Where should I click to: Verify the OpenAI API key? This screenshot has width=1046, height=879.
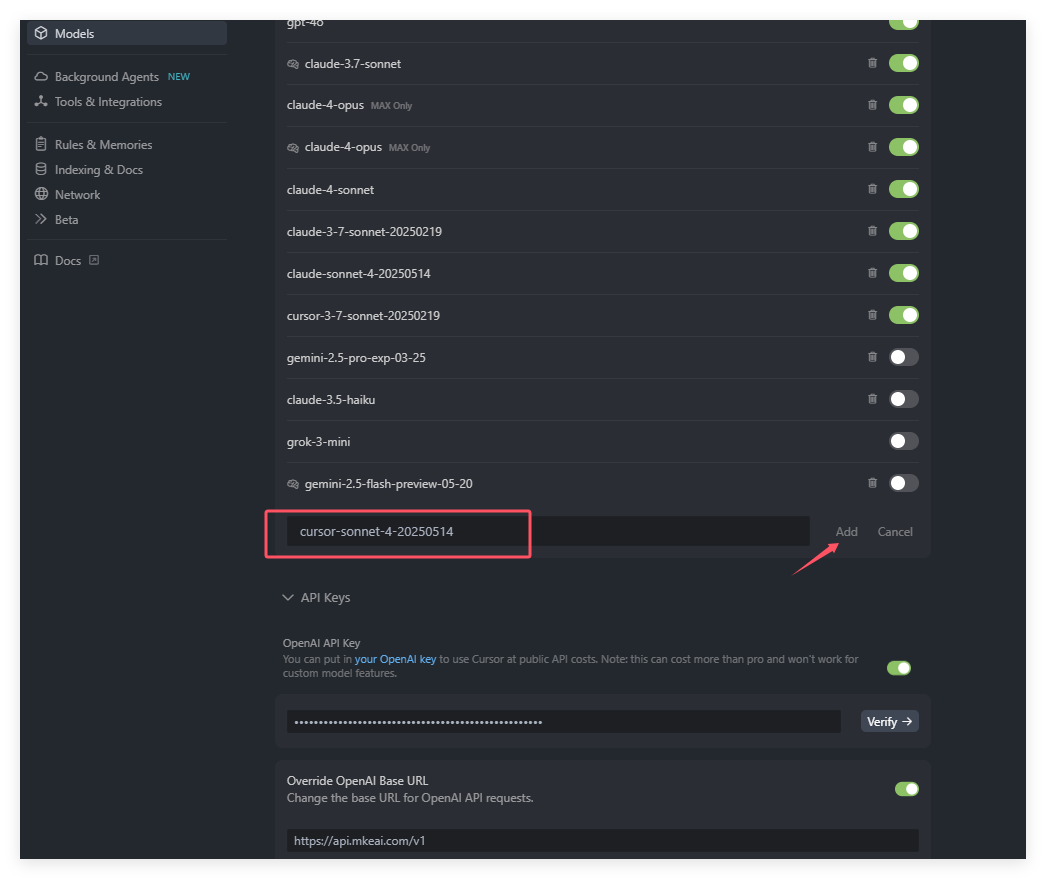point(889,722)
